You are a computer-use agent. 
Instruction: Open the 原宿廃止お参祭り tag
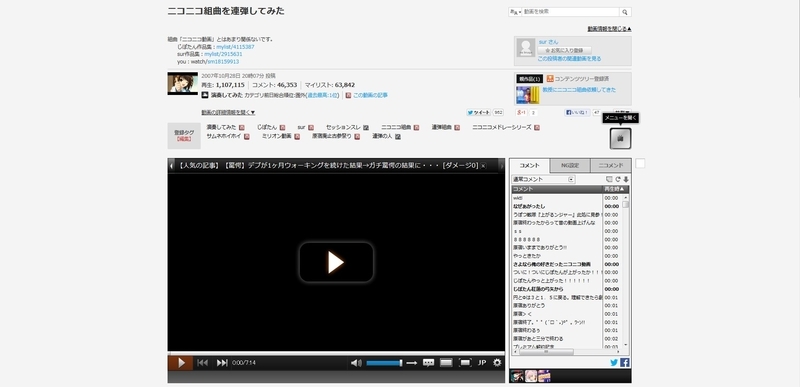332,136
